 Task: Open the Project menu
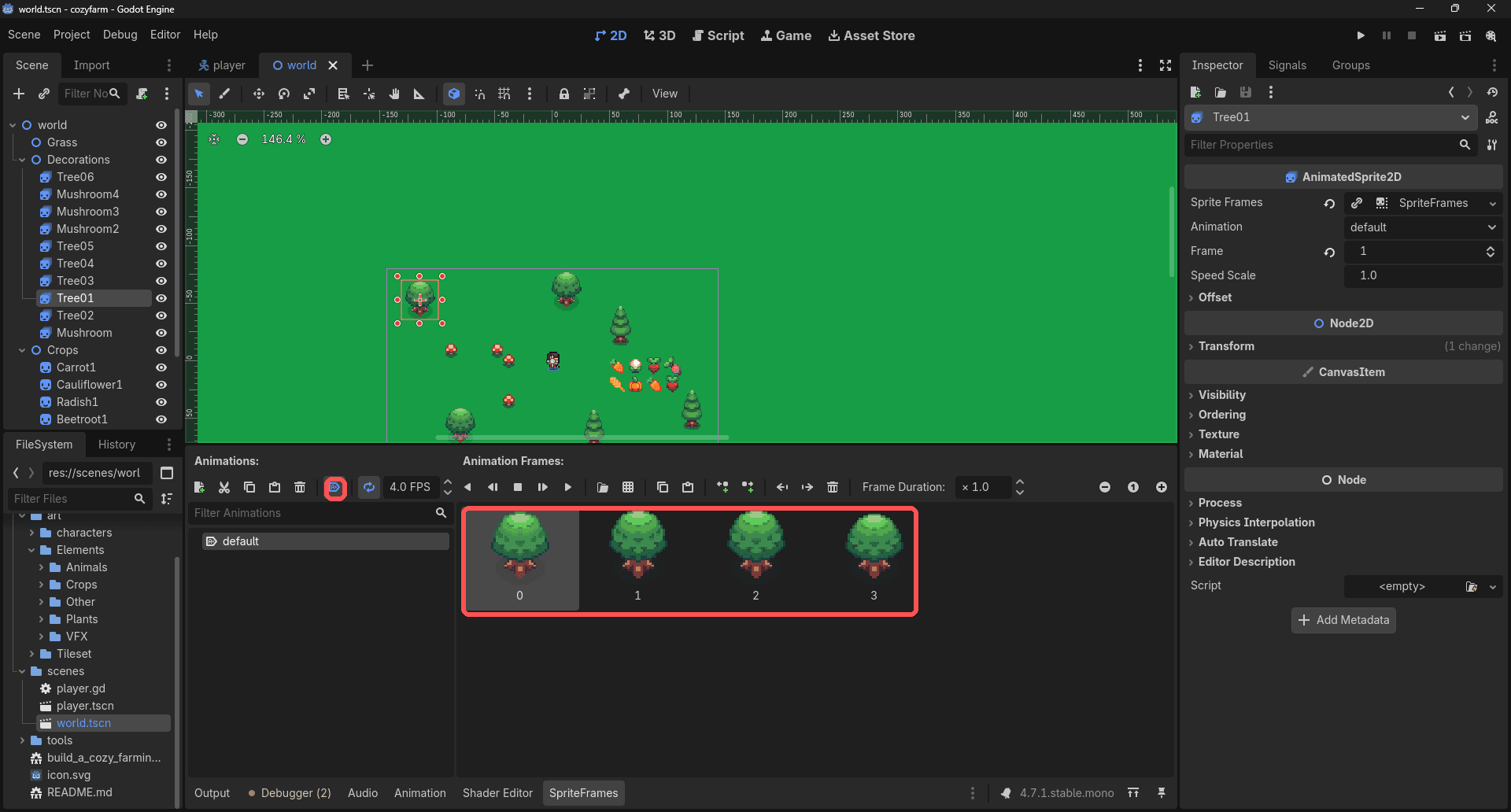(x=72, y=35)
